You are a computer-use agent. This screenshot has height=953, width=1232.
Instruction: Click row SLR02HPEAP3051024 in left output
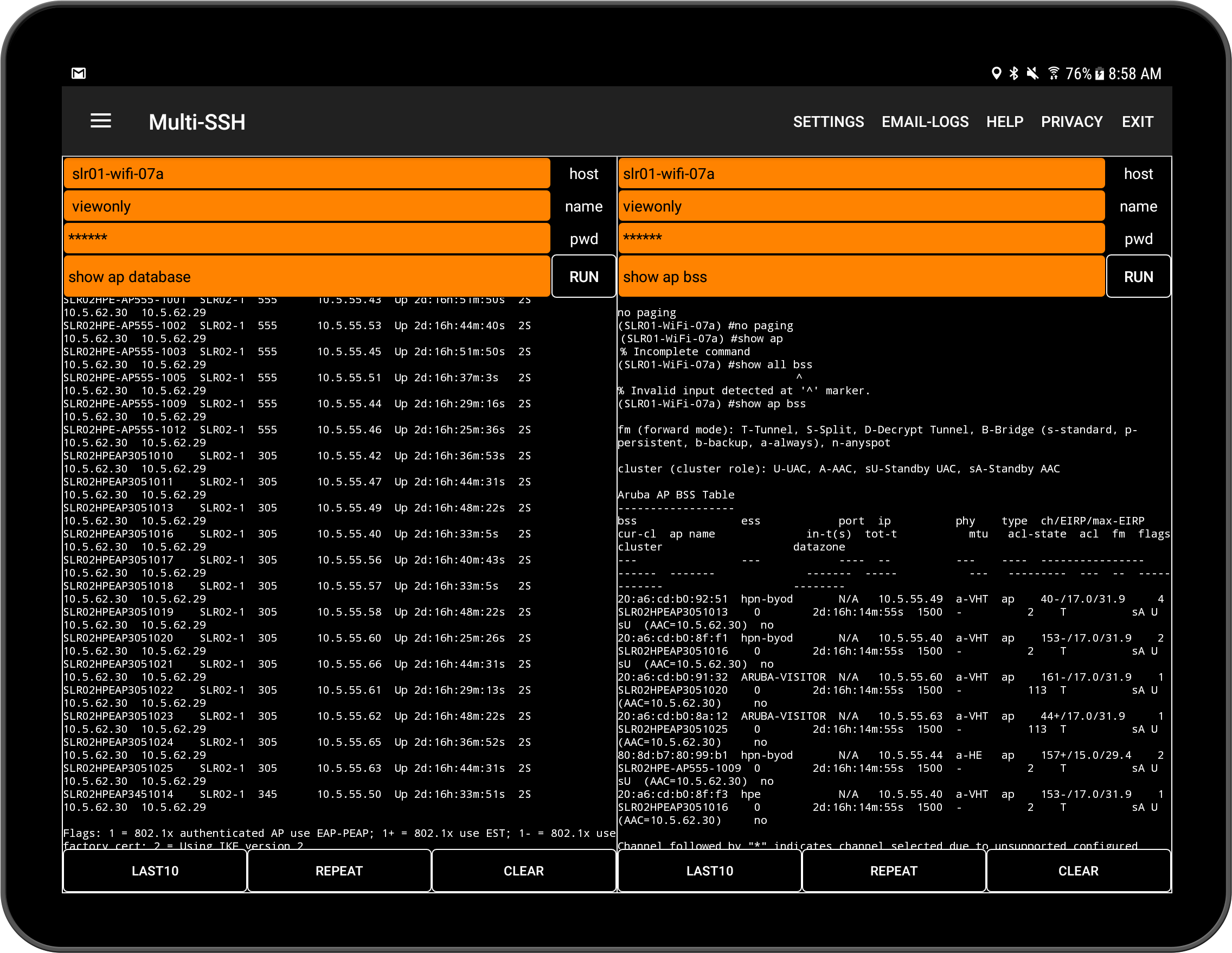[x=297, y=742]
